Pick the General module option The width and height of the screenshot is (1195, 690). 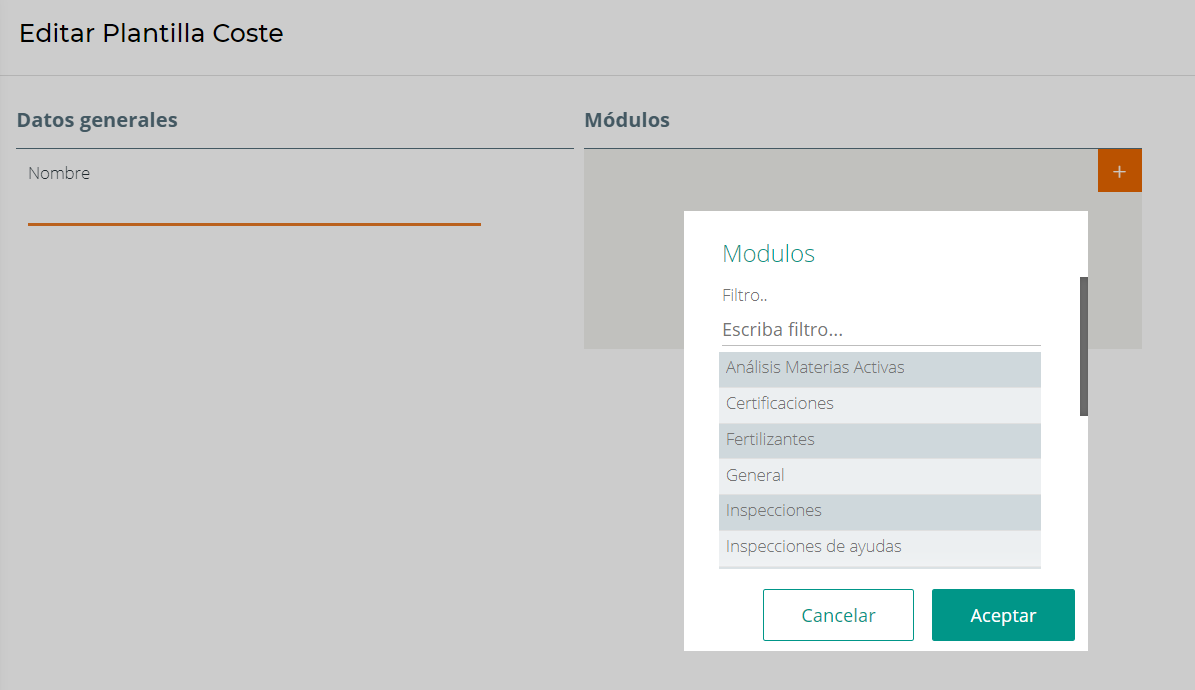point(879,476)
